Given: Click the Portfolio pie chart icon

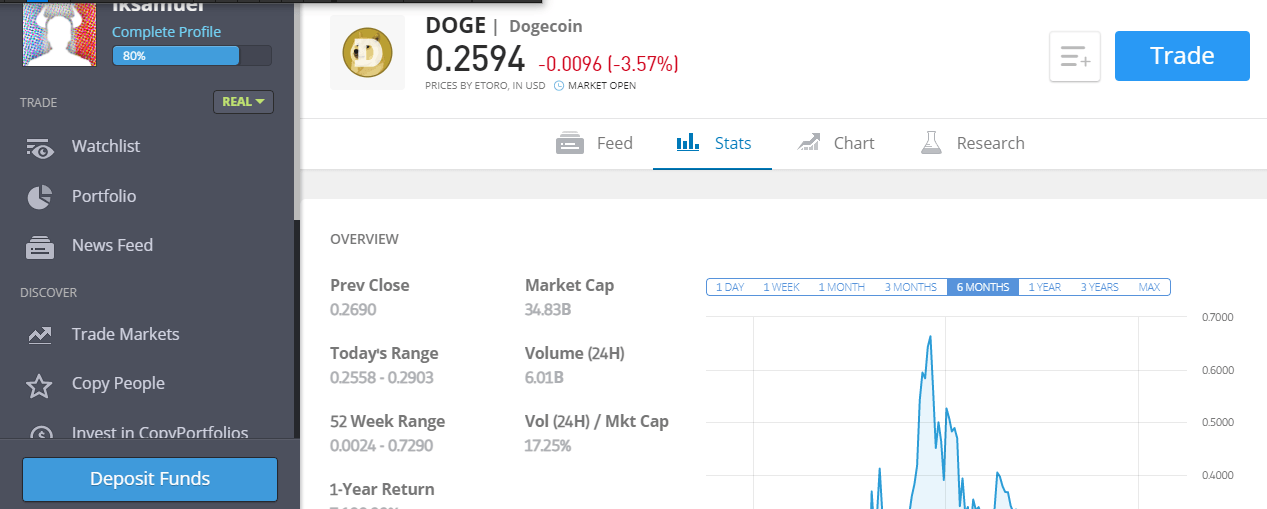Looking at the screenshot, I should coord(39,197).
